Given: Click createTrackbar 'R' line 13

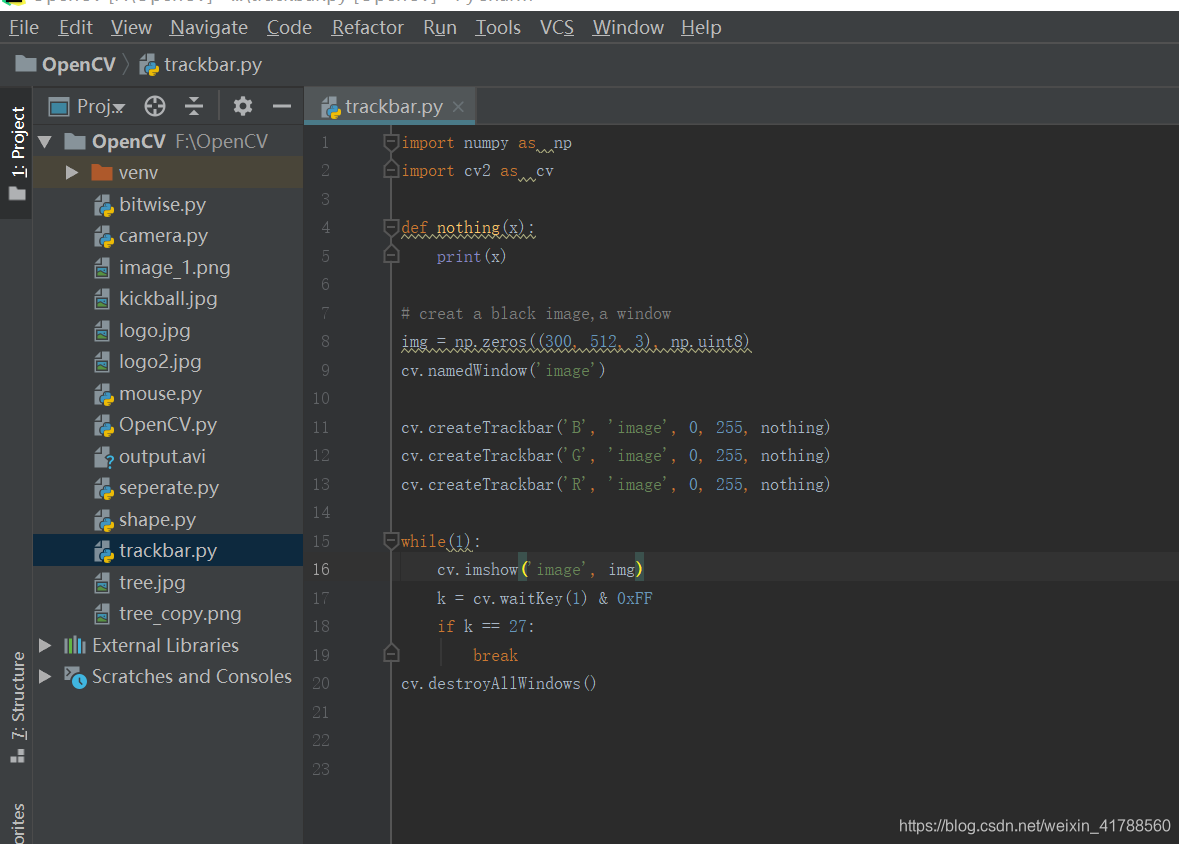Looking at the screenshot, I should pyautogui.click(x=615, y=485).
